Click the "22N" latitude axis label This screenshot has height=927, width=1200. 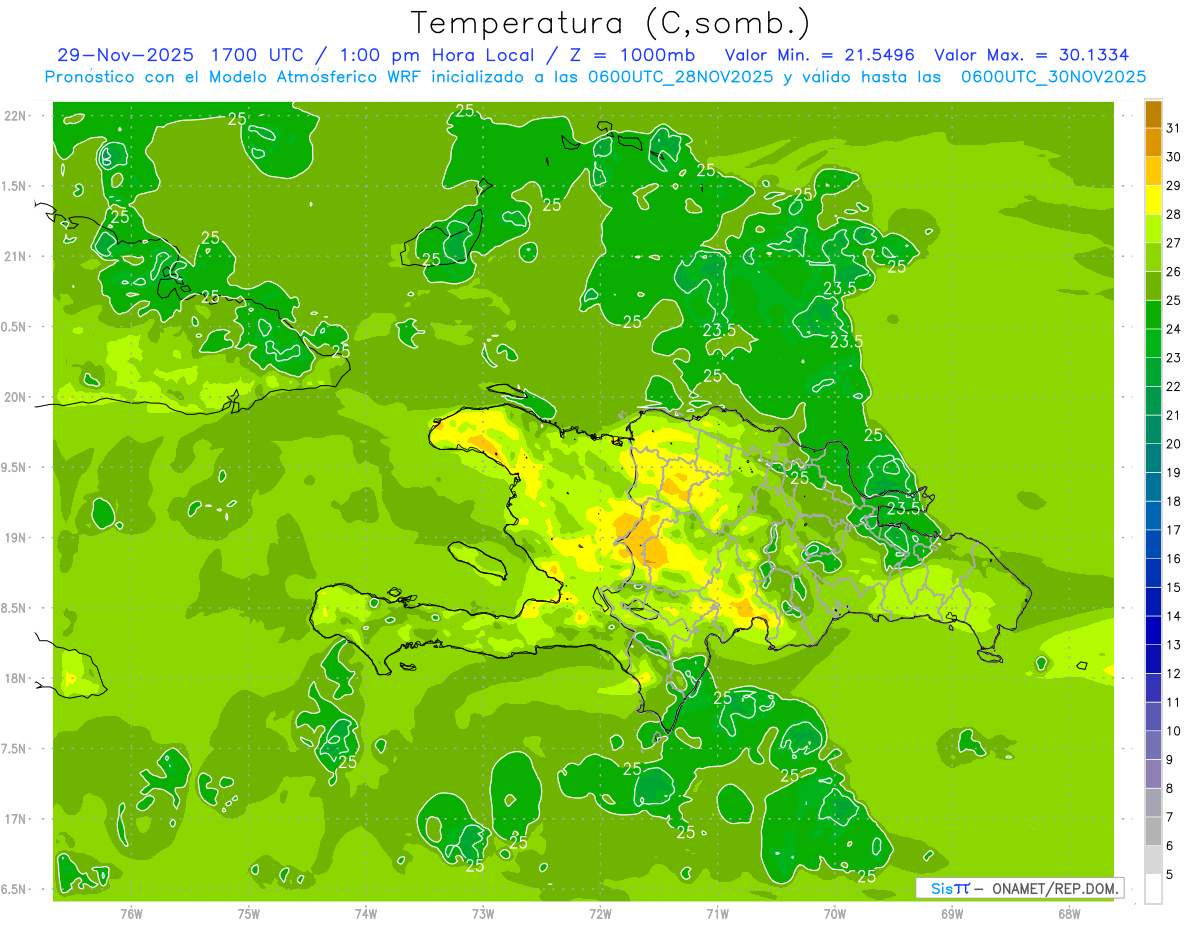(16, 115)
